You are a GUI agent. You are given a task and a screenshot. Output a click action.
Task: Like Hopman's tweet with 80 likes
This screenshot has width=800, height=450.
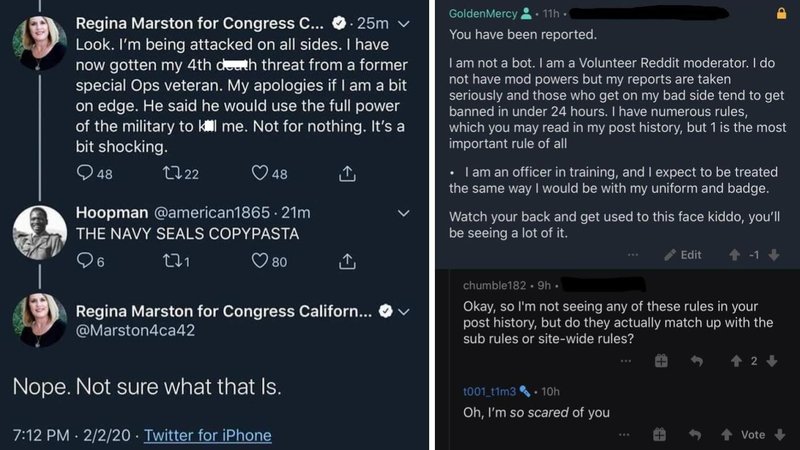(260, 262)
